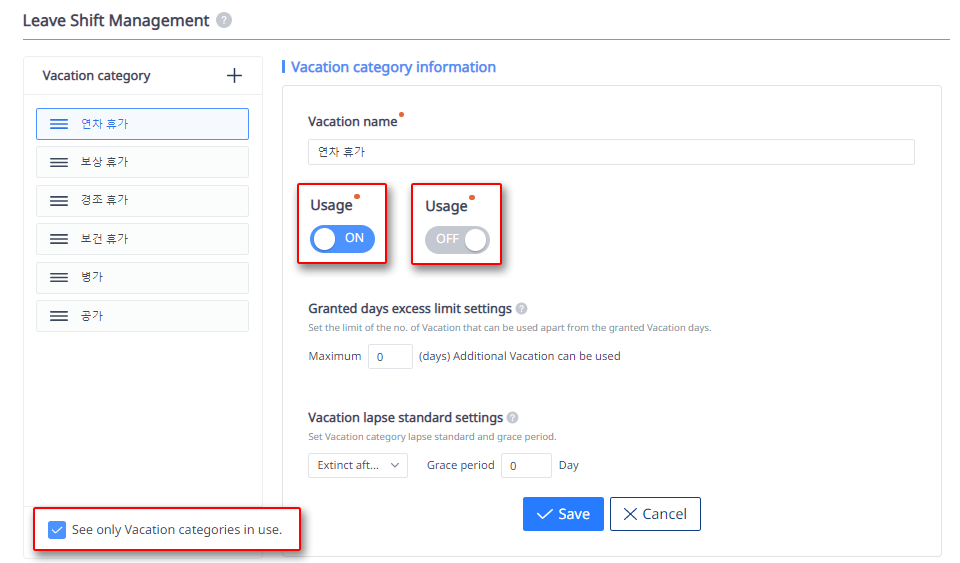Click the drag handle icon of 보상 휴가
Viewport: 960px width, 563px height.
click(x=59, y=162)
